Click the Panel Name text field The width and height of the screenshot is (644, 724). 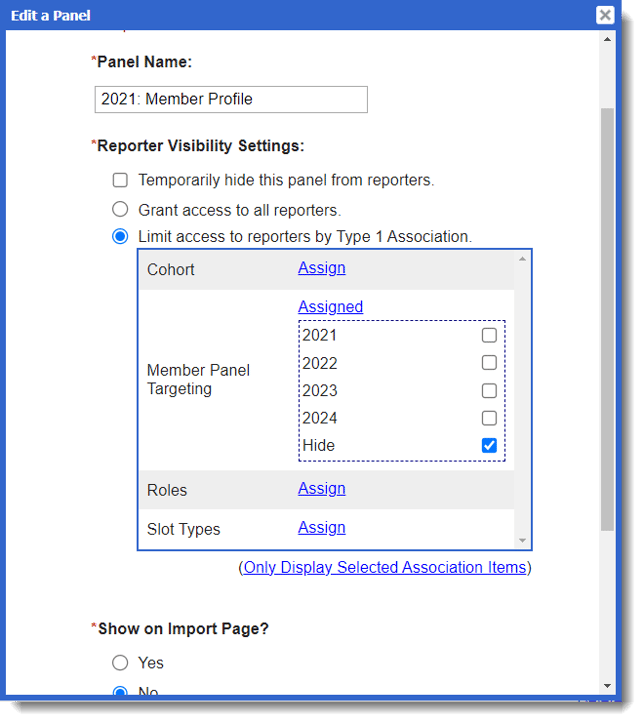[230, 99]
